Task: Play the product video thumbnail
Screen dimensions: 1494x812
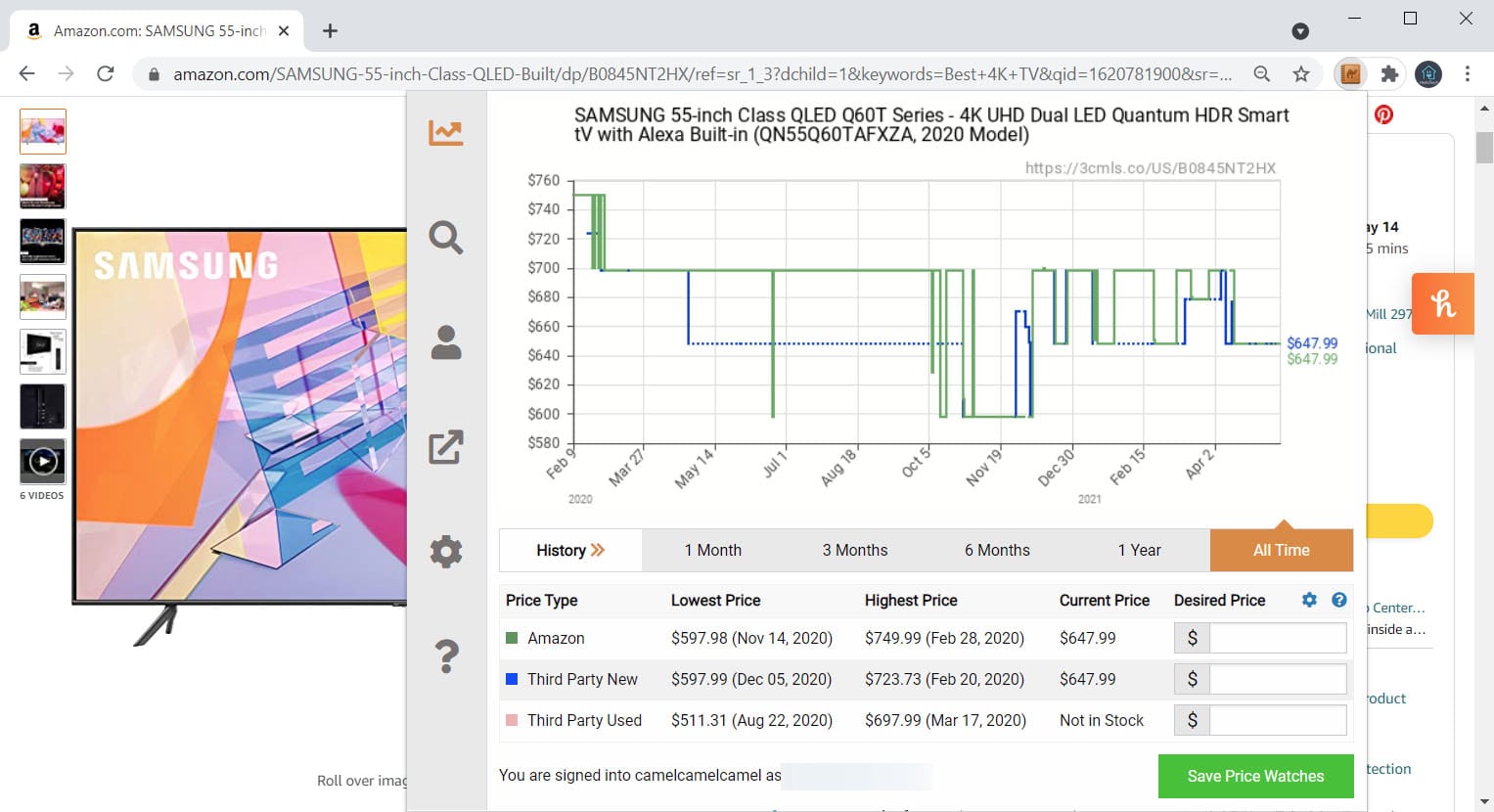Action: click(43, 461)
